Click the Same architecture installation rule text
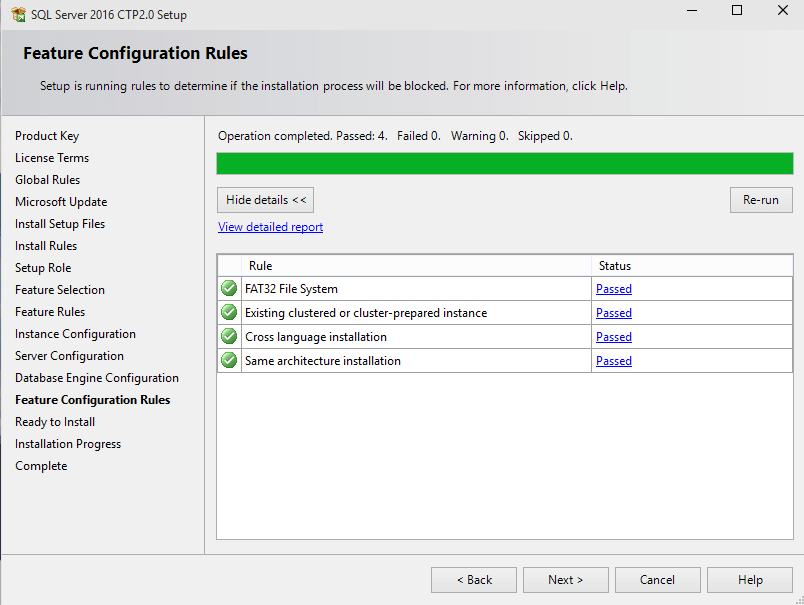 pos(323,361)
